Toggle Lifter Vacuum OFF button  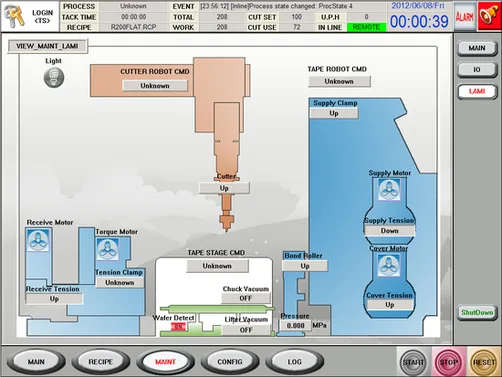(246, 330)
